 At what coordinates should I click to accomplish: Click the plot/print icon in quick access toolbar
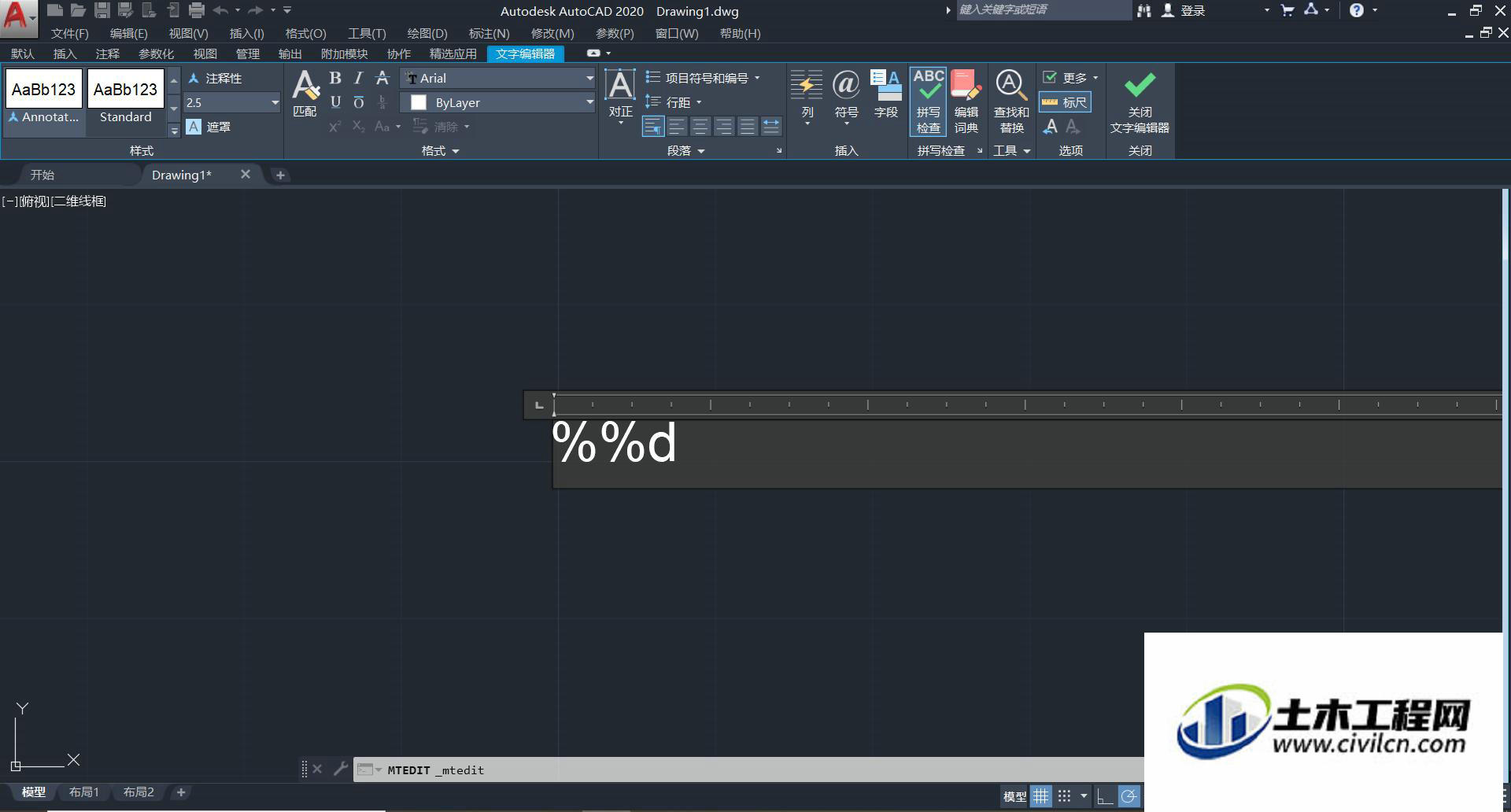197,10
